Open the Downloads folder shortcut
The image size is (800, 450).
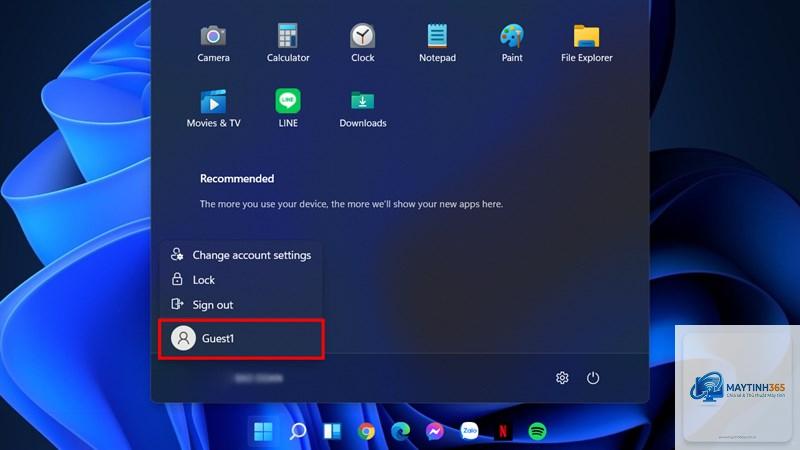click(x=362, y=109)
